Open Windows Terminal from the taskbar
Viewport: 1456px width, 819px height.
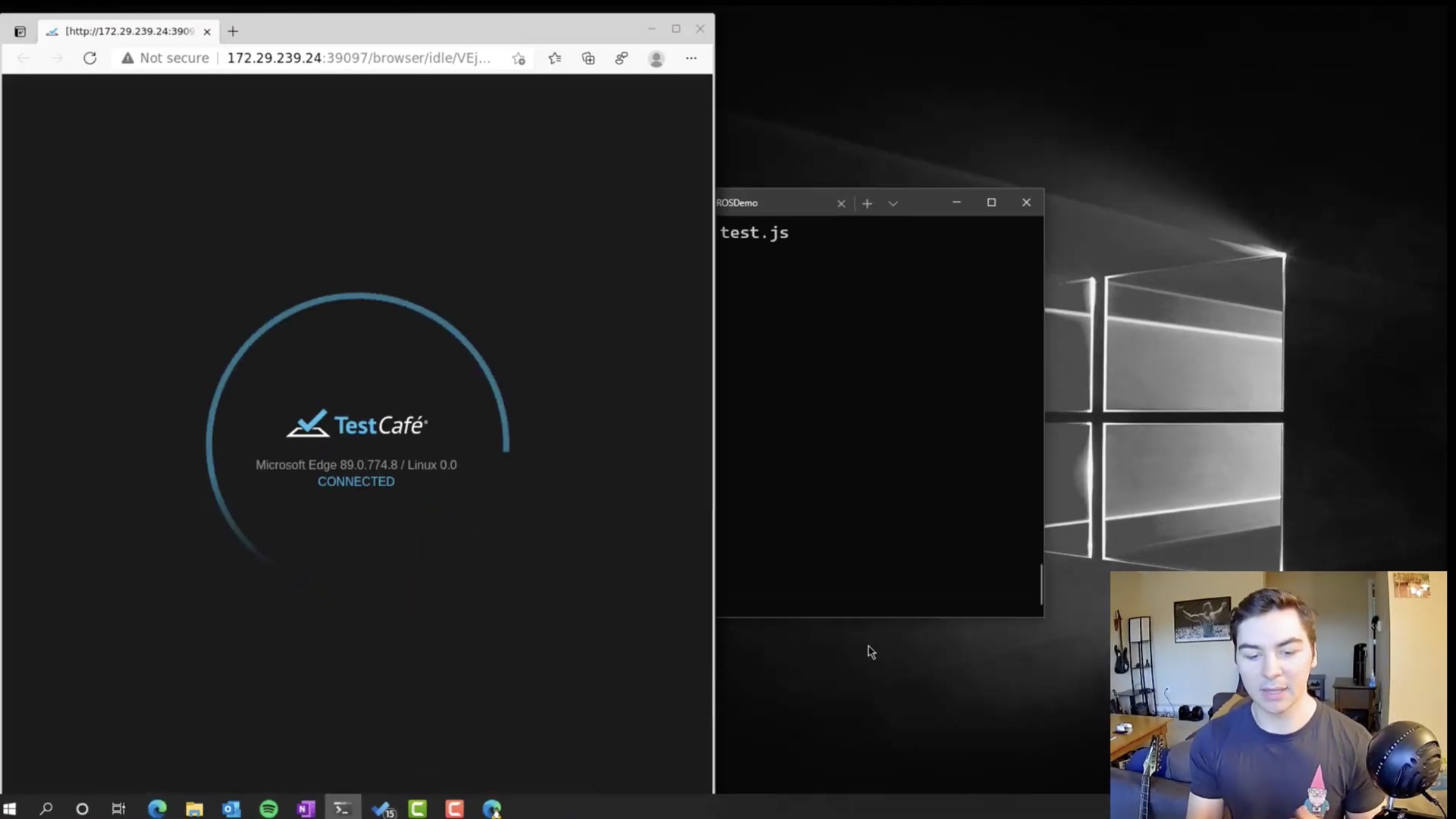[343, 808]
